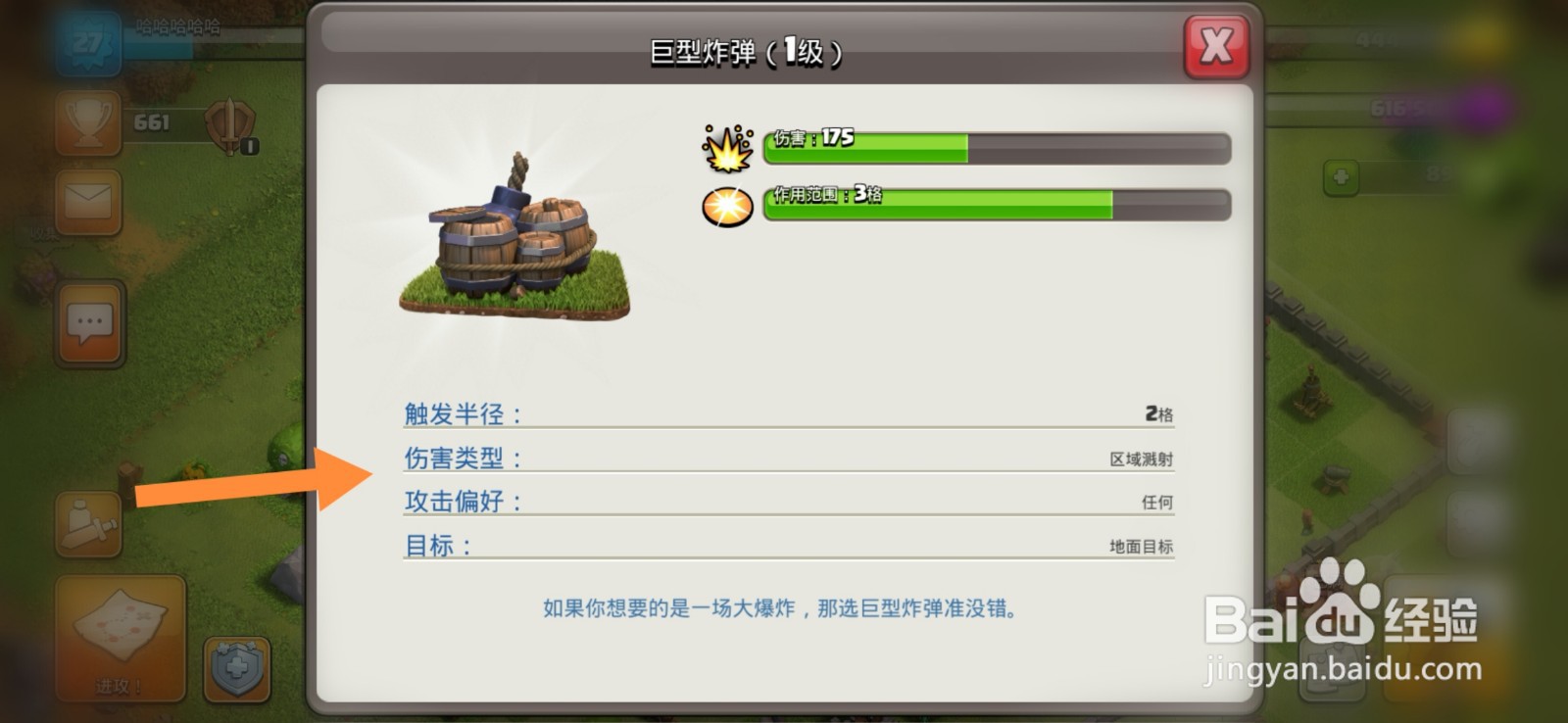This screenshot has width=1568, height=723.
Task: Click the 触发半径 stat row
Action: 789,414
